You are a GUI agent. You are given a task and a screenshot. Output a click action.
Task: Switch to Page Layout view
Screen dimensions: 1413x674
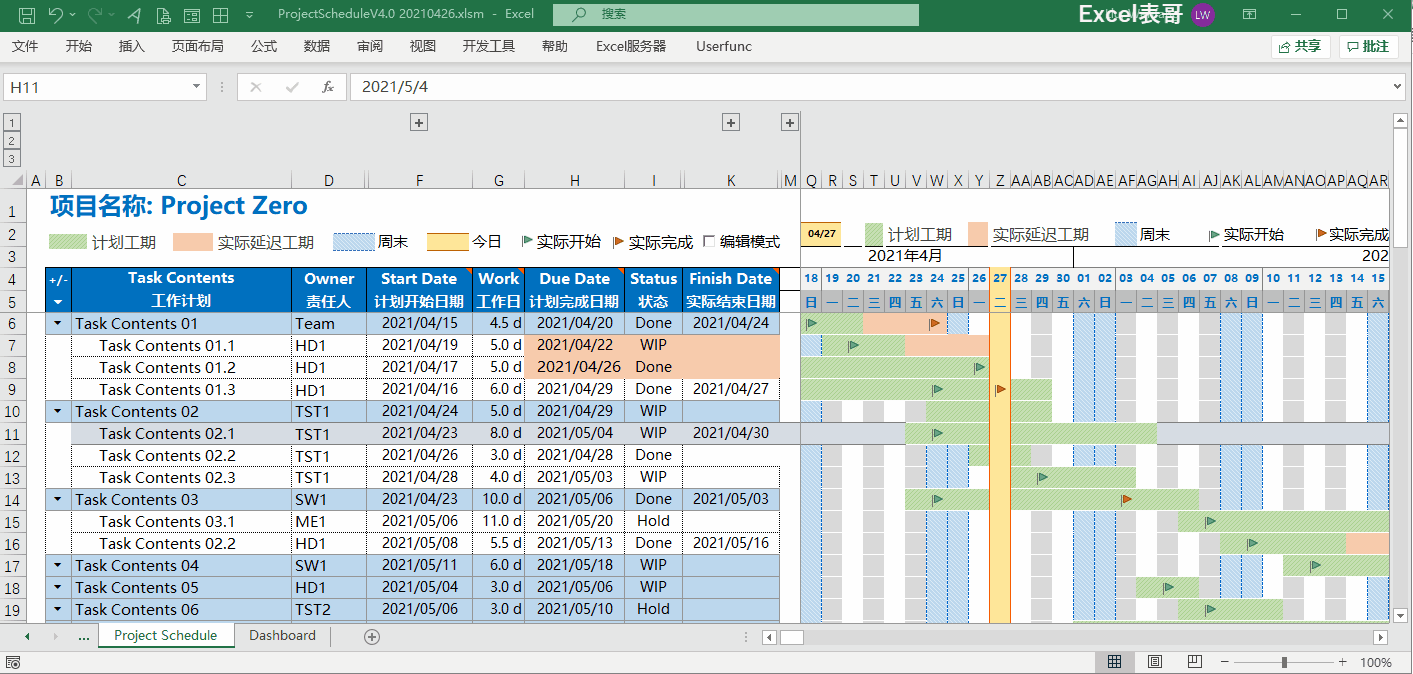(1154, 662)
